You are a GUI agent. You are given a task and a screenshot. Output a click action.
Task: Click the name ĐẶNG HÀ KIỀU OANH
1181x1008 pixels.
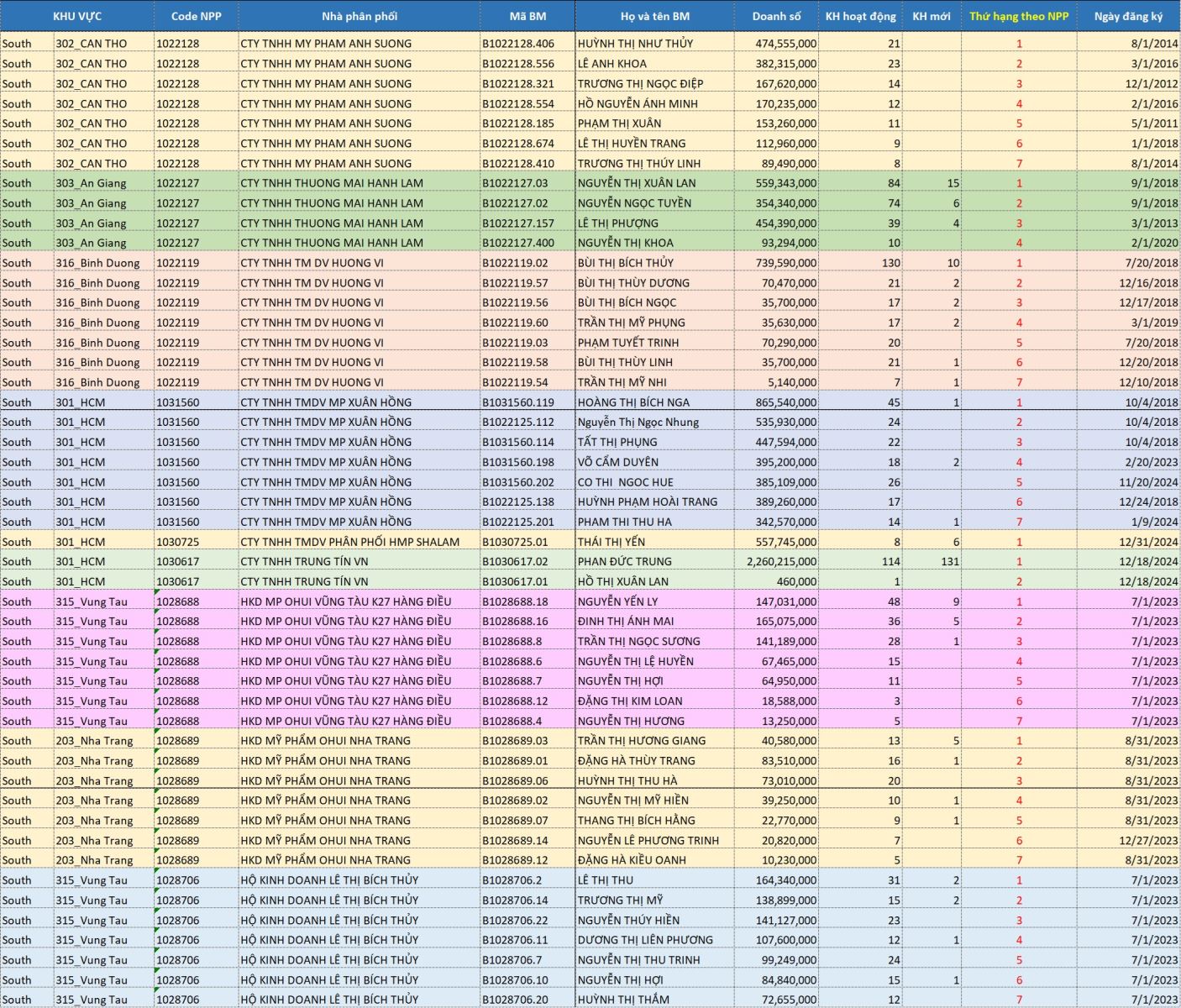(632, 860)
